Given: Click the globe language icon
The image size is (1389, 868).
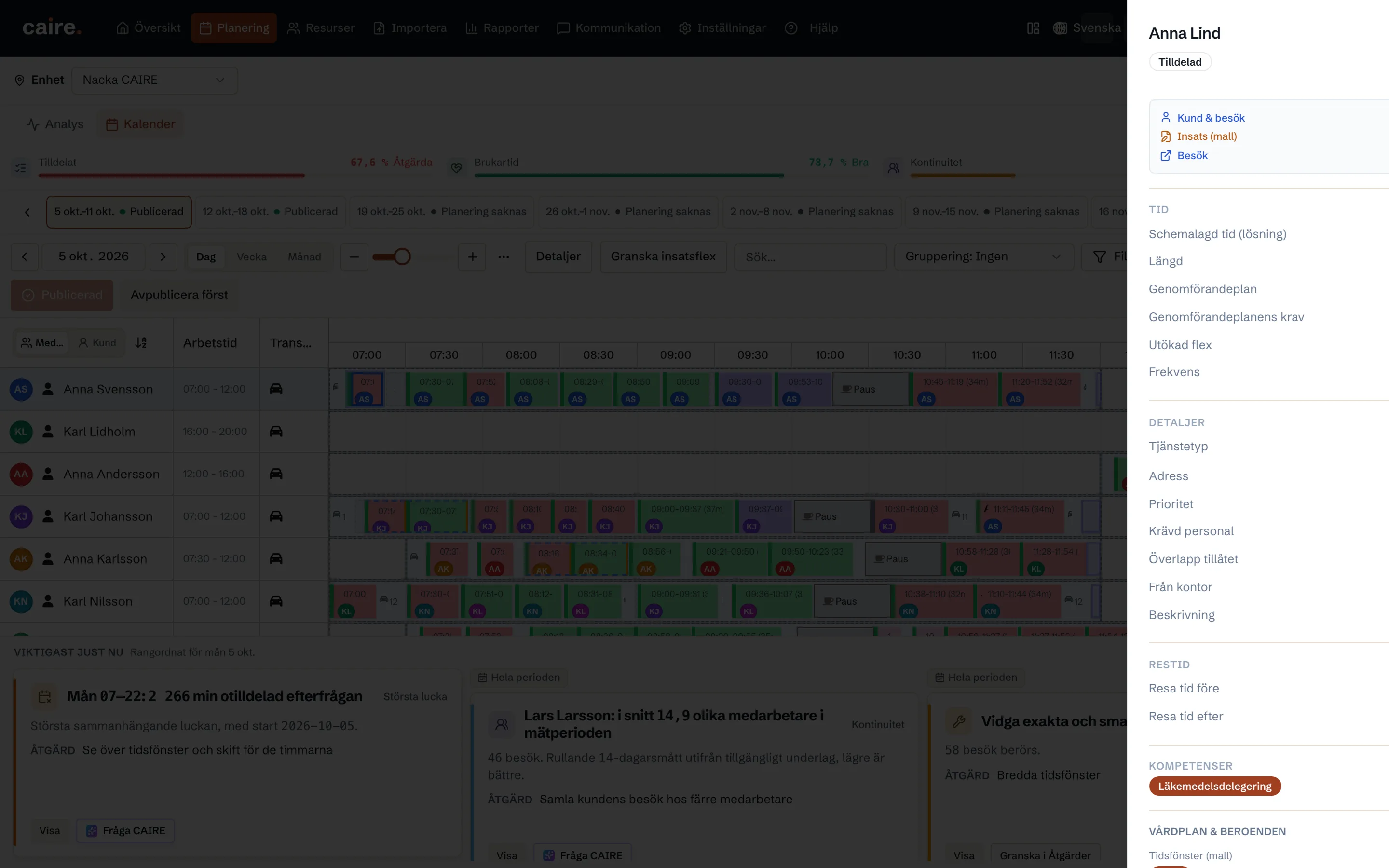Looking at the screenshot, I should point(1060,28).
